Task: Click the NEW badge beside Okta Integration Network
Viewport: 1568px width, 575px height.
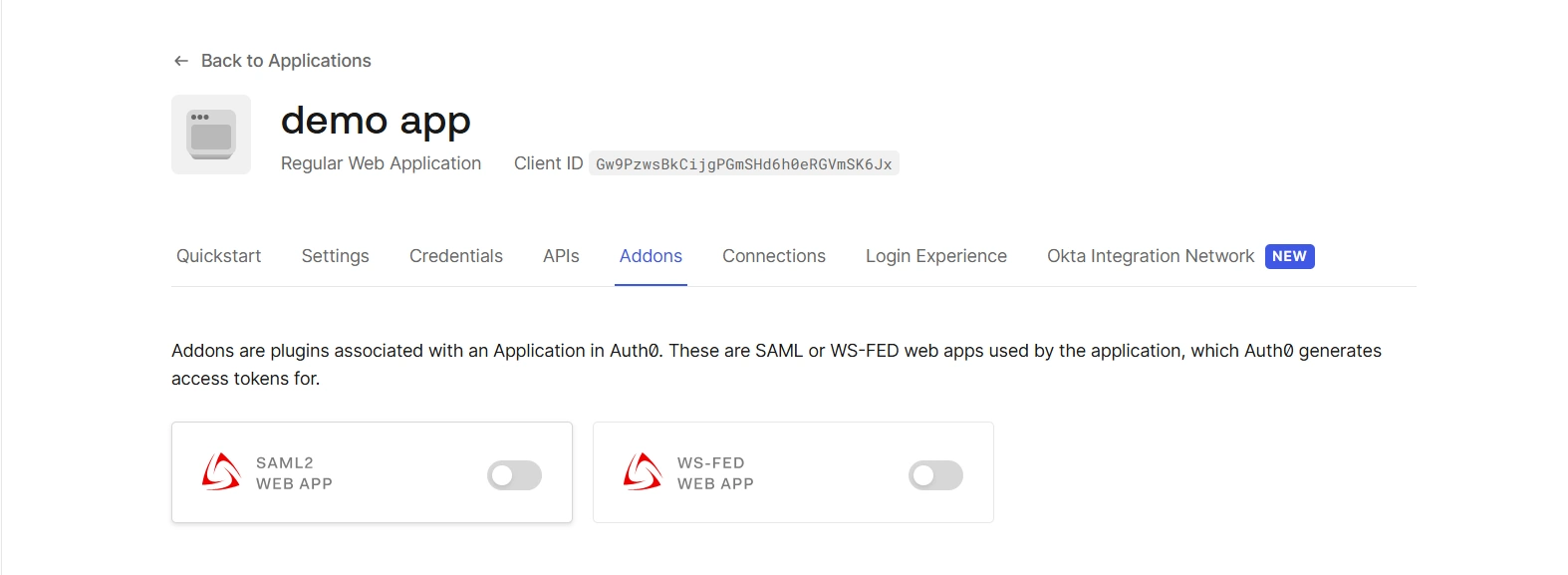Action: 1289,256
